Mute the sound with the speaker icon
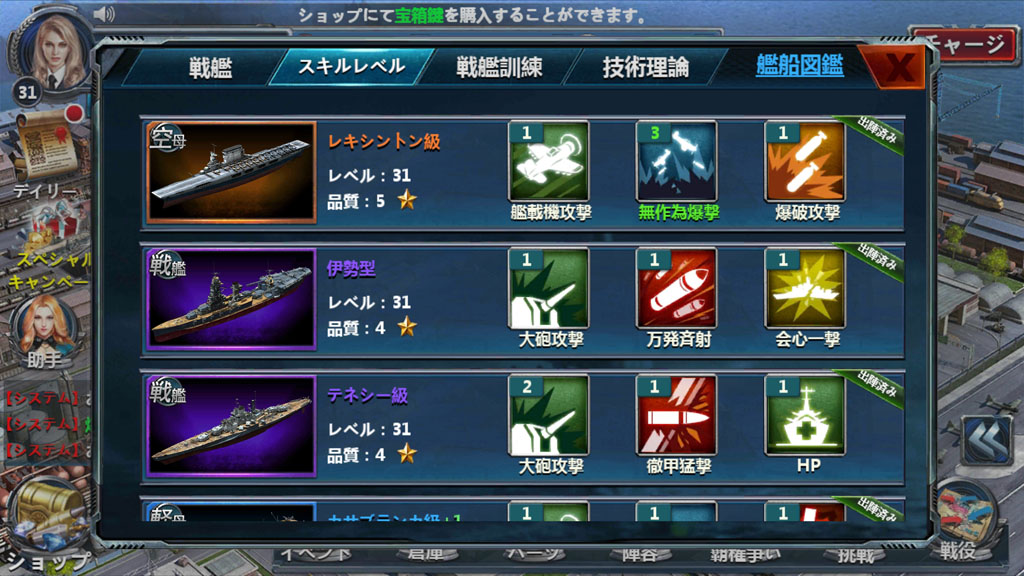This screenshot has width=1024, height=576. (x=104, y=14)
